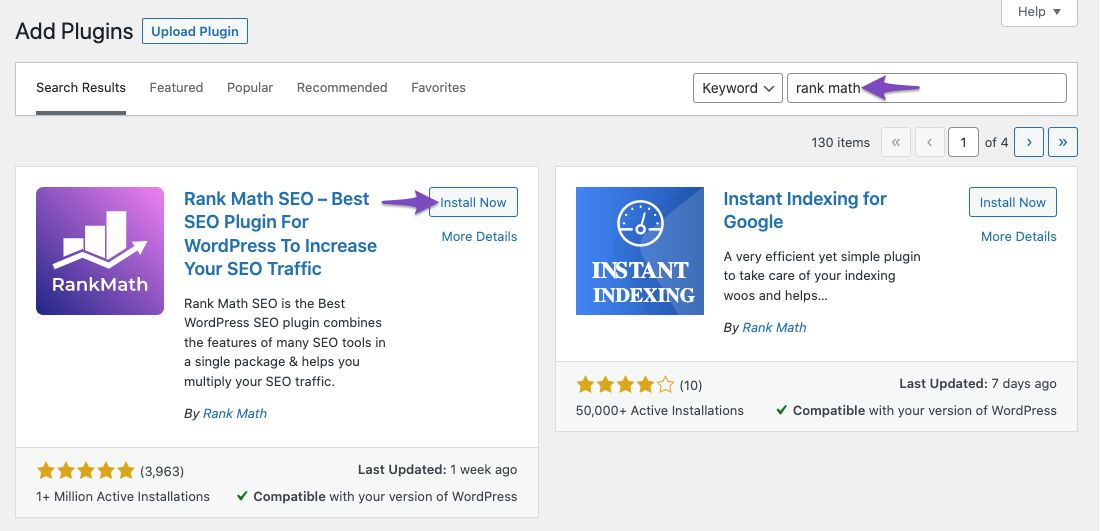Viewport: 1100px width, 531px height.
Task: Select the Recommended tab
Action: coord(342,88)
